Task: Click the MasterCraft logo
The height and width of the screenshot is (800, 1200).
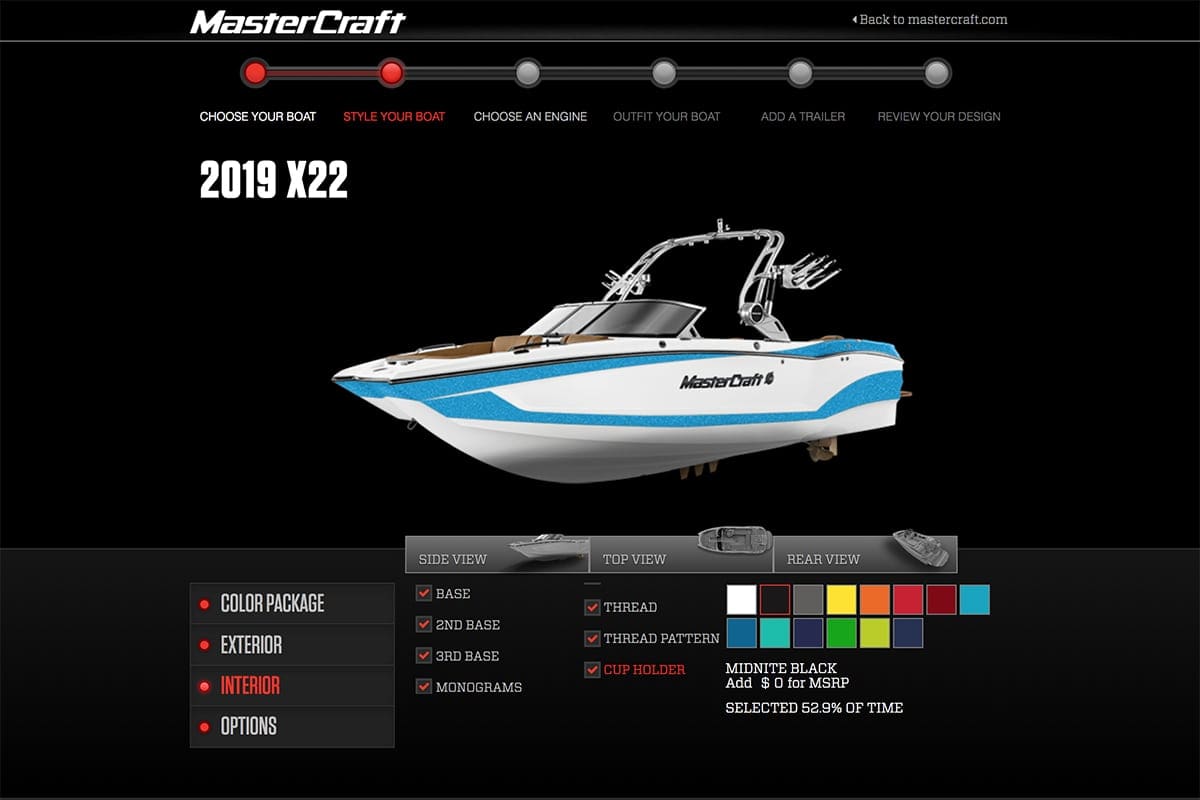Action: click(298, 21)
